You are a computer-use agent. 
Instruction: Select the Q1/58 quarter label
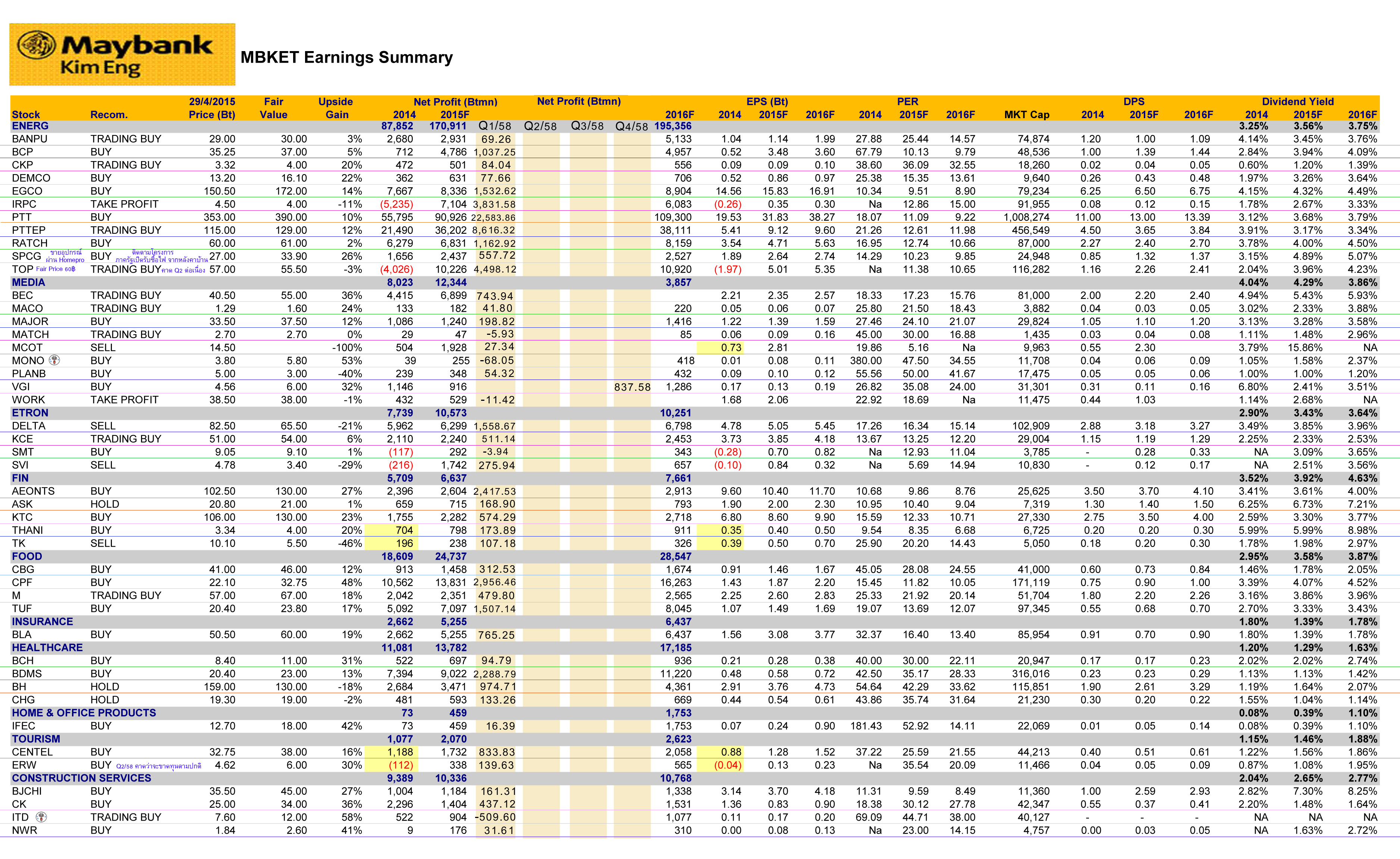(494, 126)
